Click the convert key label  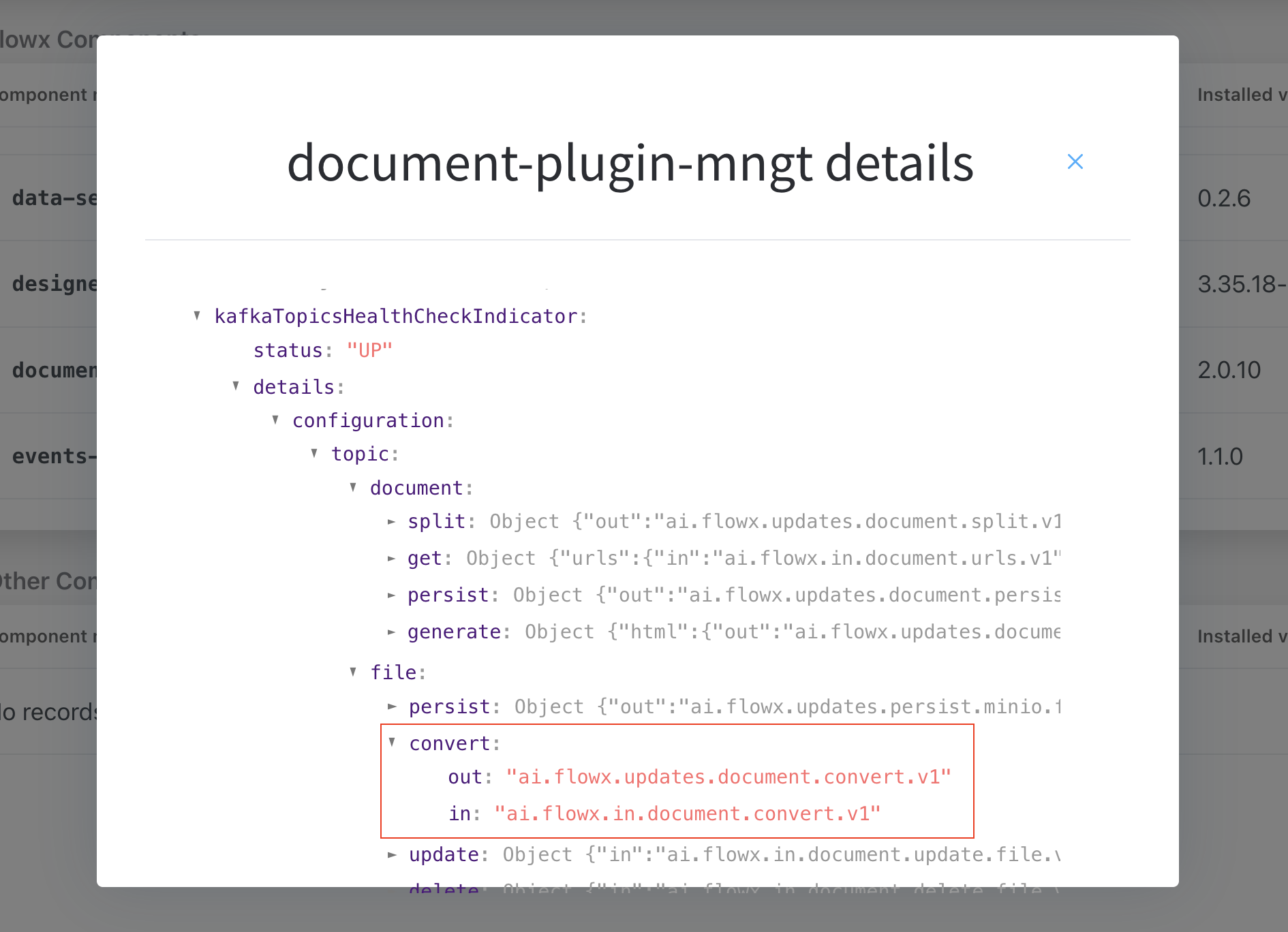click(x=450, y=743)
